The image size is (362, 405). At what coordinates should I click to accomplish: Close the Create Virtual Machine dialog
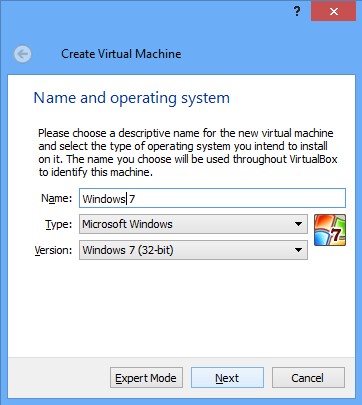333,11
